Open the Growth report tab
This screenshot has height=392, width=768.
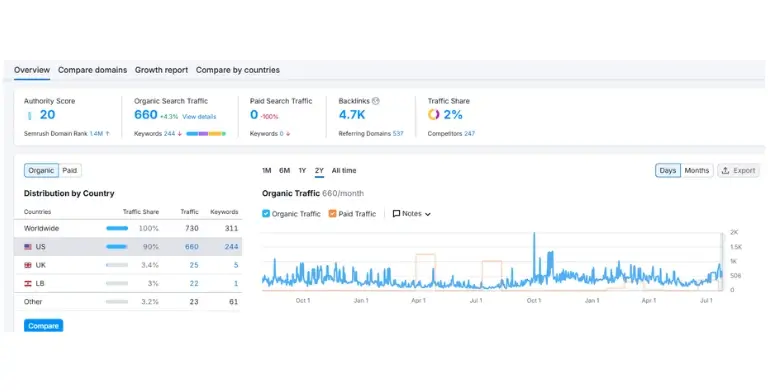tap(161, 70)
